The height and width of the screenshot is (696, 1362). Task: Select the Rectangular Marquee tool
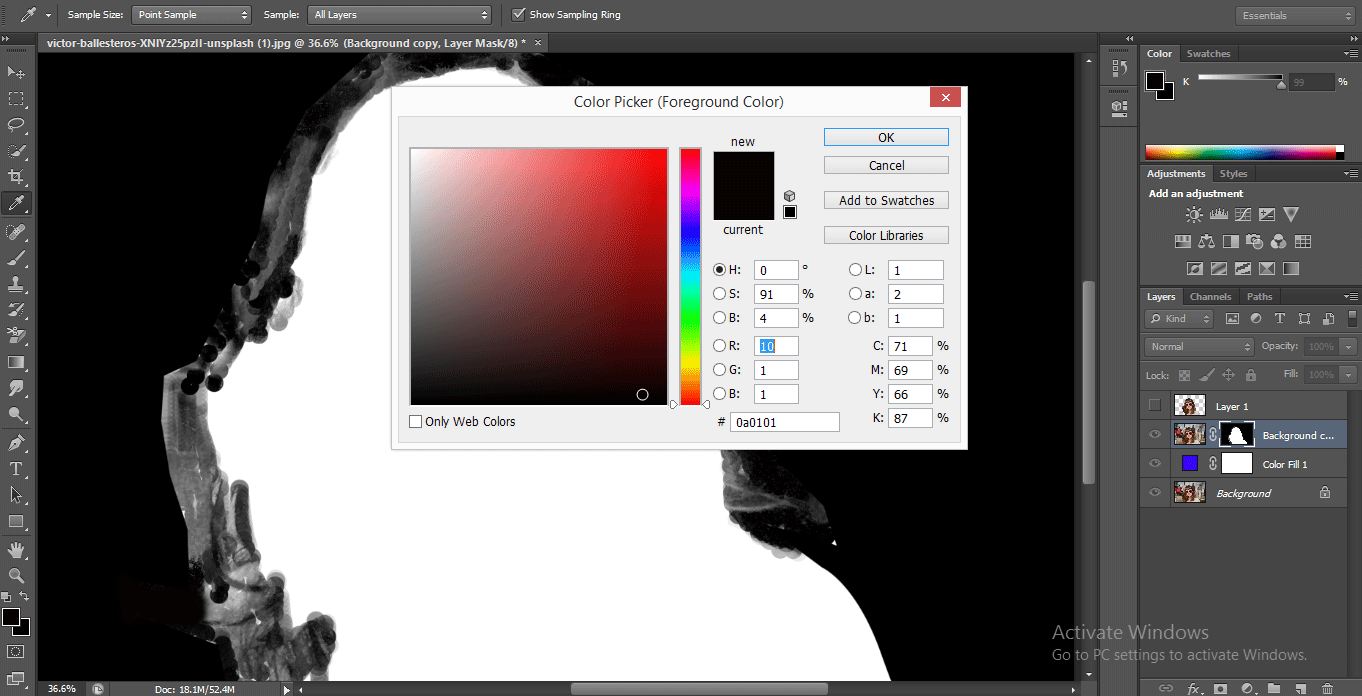click(17, 99)
